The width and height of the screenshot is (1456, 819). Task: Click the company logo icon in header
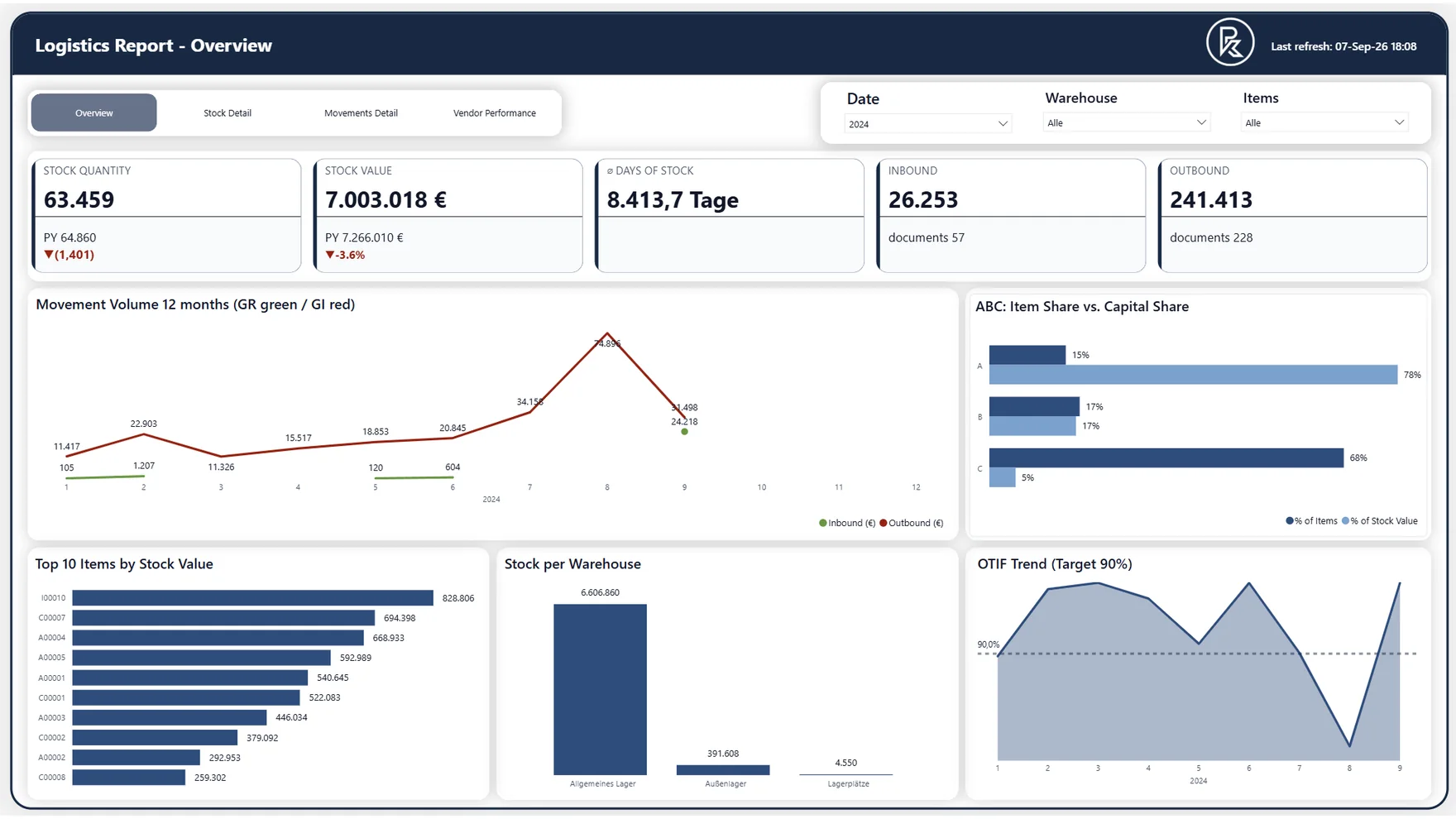point(1230,42)
